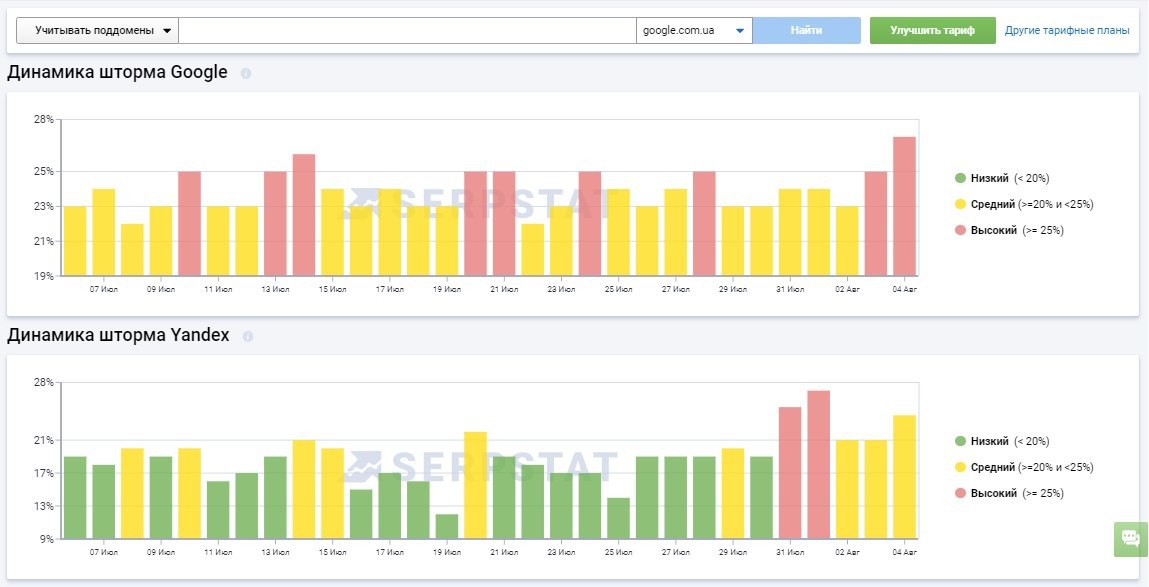Click the 9% axis label in Yandex chart
The image size is (1149, 587).
[46, 539]
